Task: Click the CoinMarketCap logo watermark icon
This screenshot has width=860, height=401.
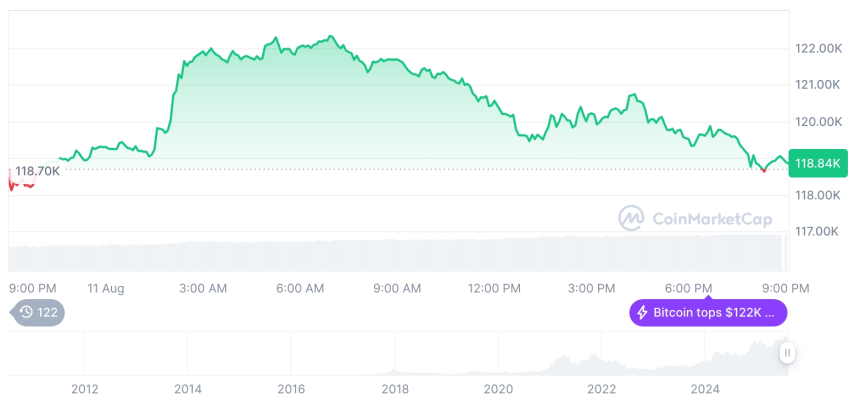Action: (x=630, y=218)
